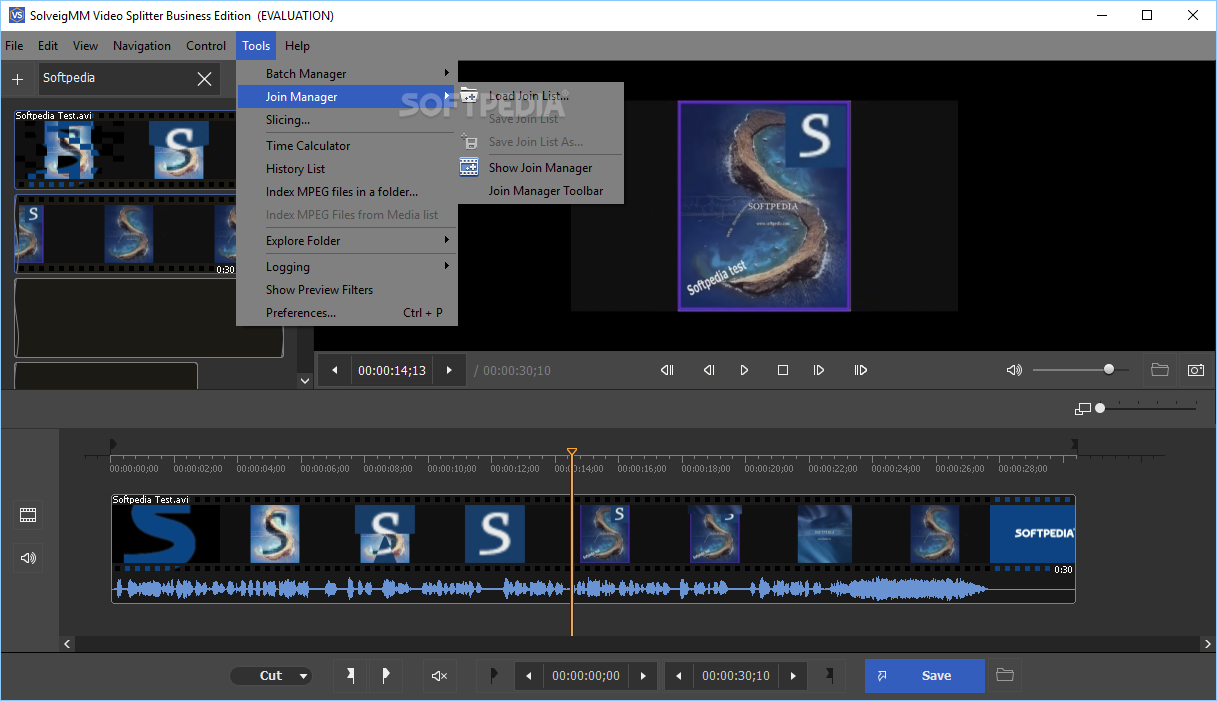Viewport: 1217px width, 701px height.
Task: Step back one frame in preview
Action: tap(708, 370)
